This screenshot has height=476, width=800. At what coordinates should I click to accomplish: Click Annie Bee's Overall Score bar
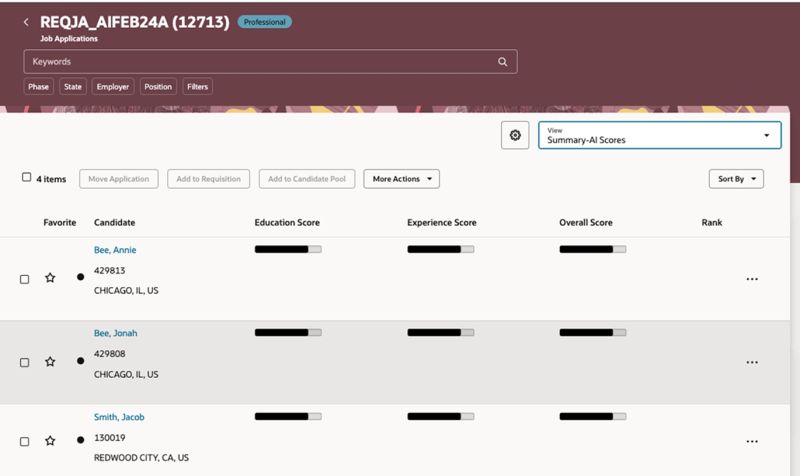coord(592,249)
